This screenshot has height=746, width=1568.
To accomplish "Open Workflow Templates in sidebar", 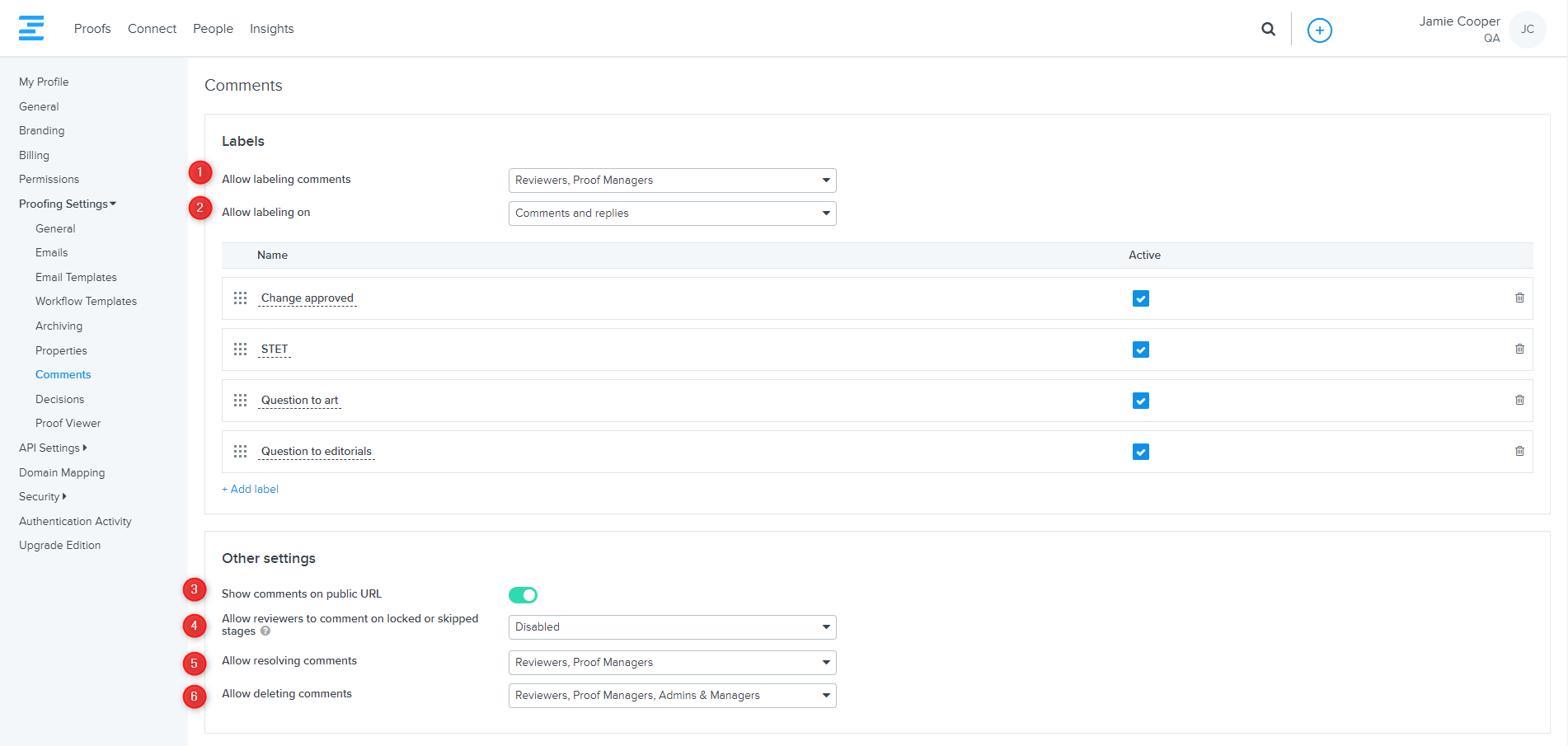I will [86, 302].
